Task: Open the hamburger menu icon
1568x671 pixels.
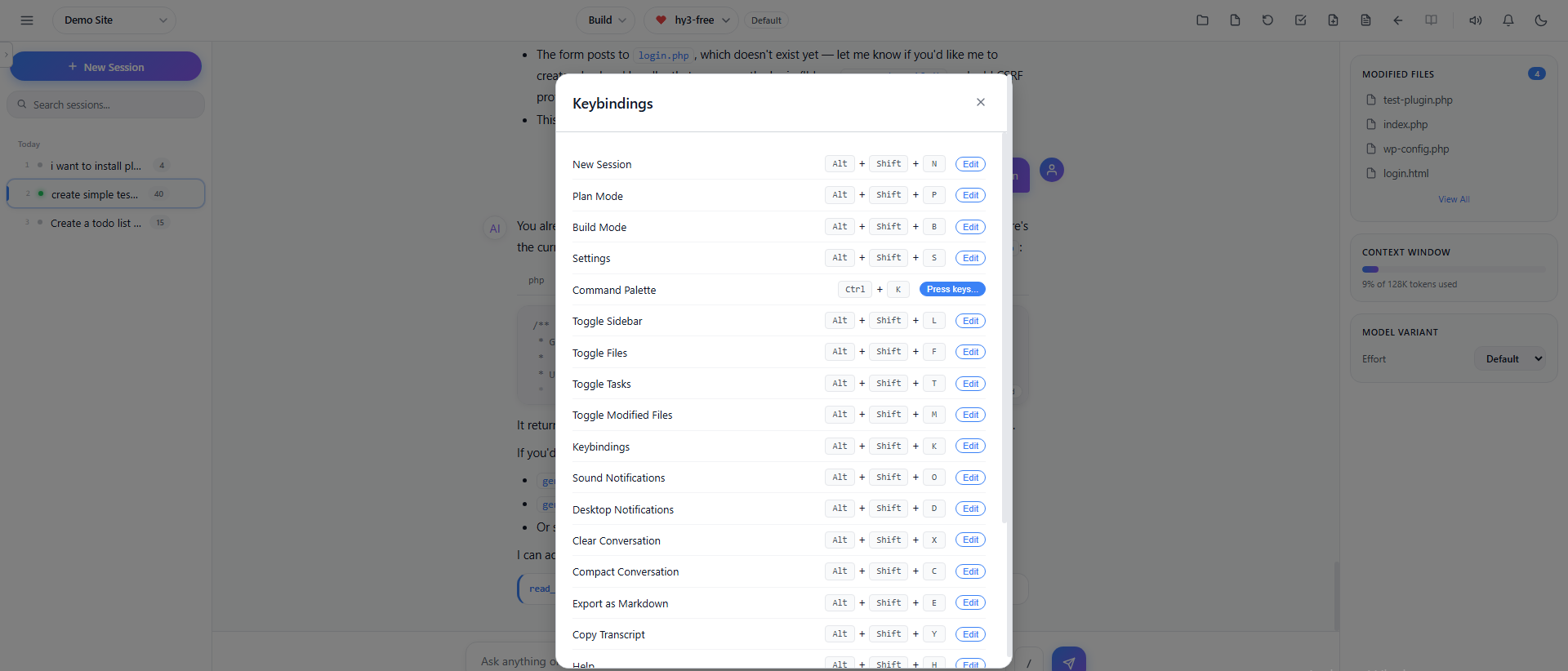Action: click(27, 20)
